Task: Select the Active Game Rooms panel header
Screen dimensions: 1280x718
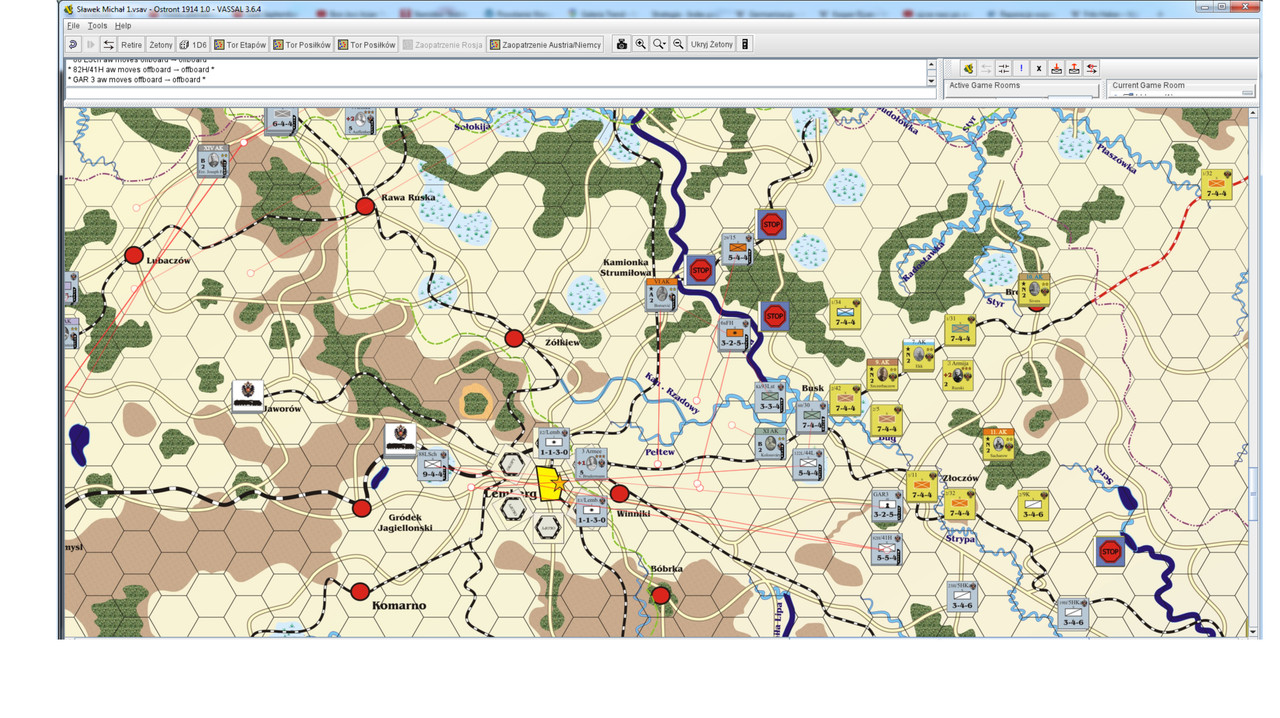Action: [984, 85]
